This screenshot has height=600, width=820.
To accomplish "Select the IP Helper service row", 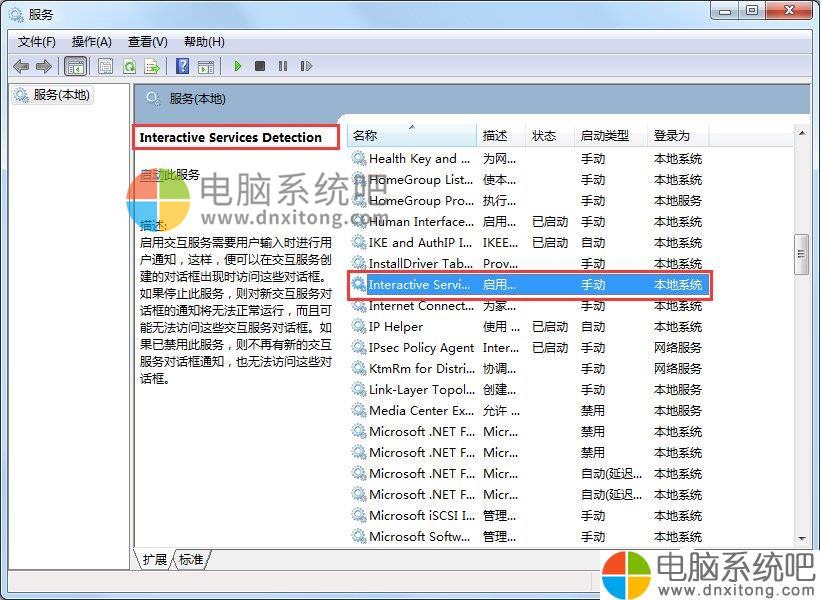I will (x=528, y=326).
